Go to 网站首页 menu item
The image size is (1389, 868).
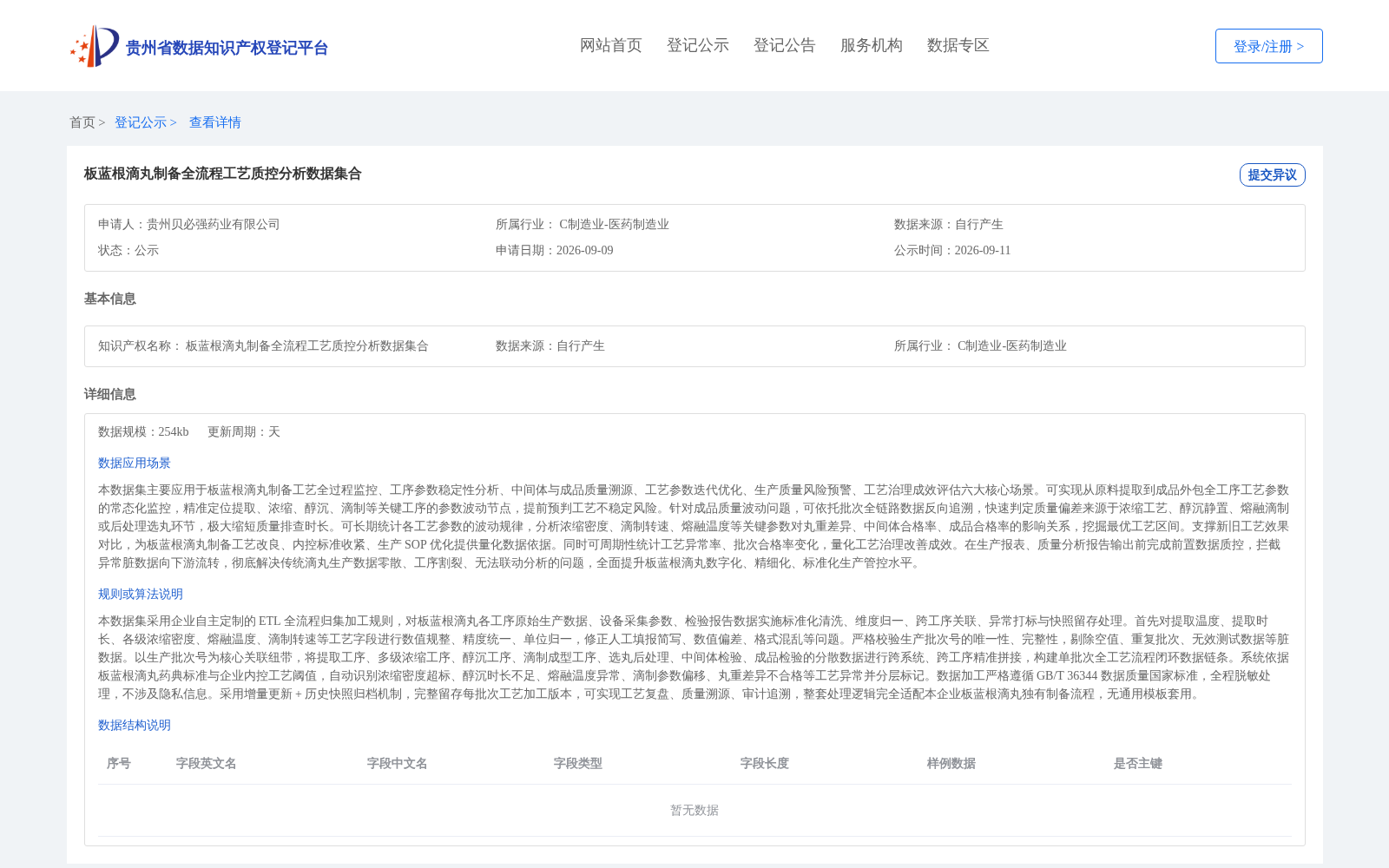[x=611, y=45]
